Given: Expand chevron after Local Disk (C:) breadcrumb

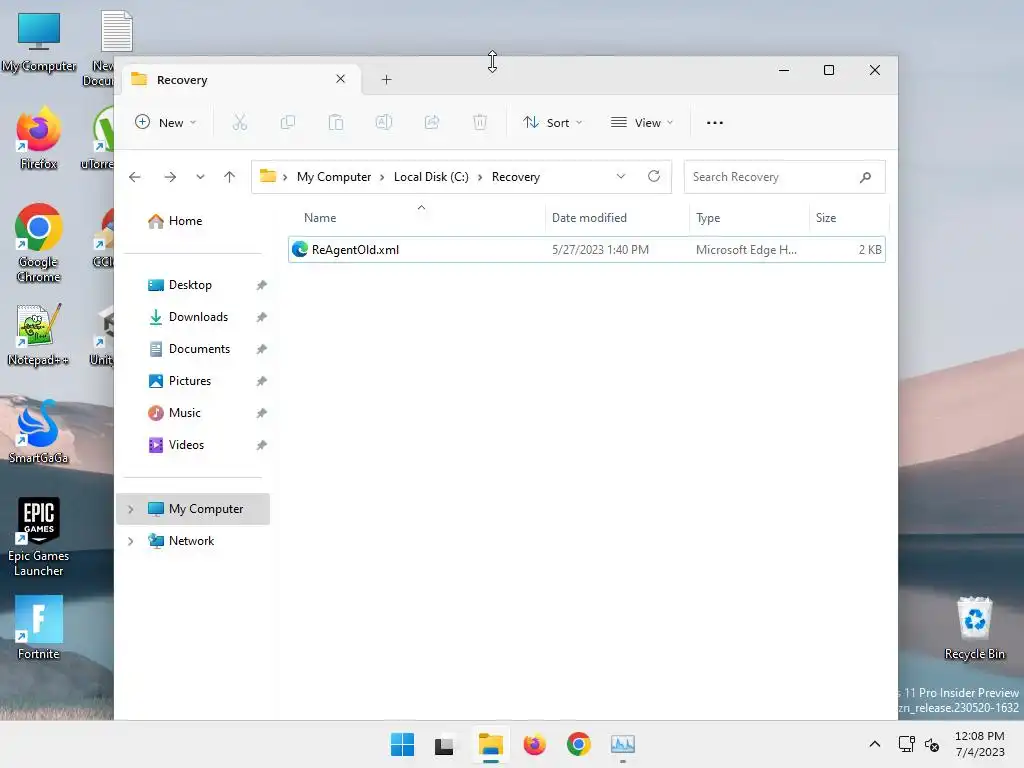Looking at the screenshot, I should coord(480,177).
